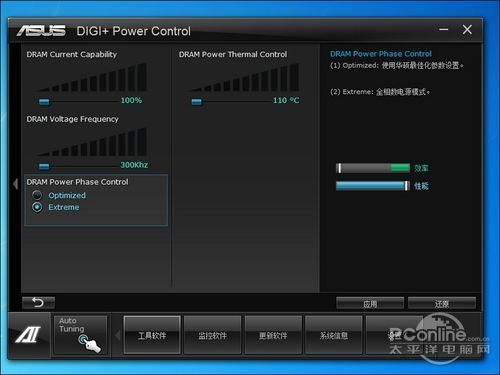Open the 监控软件 menu
This screenshot has height=375, width=500.
click(212, 335)
